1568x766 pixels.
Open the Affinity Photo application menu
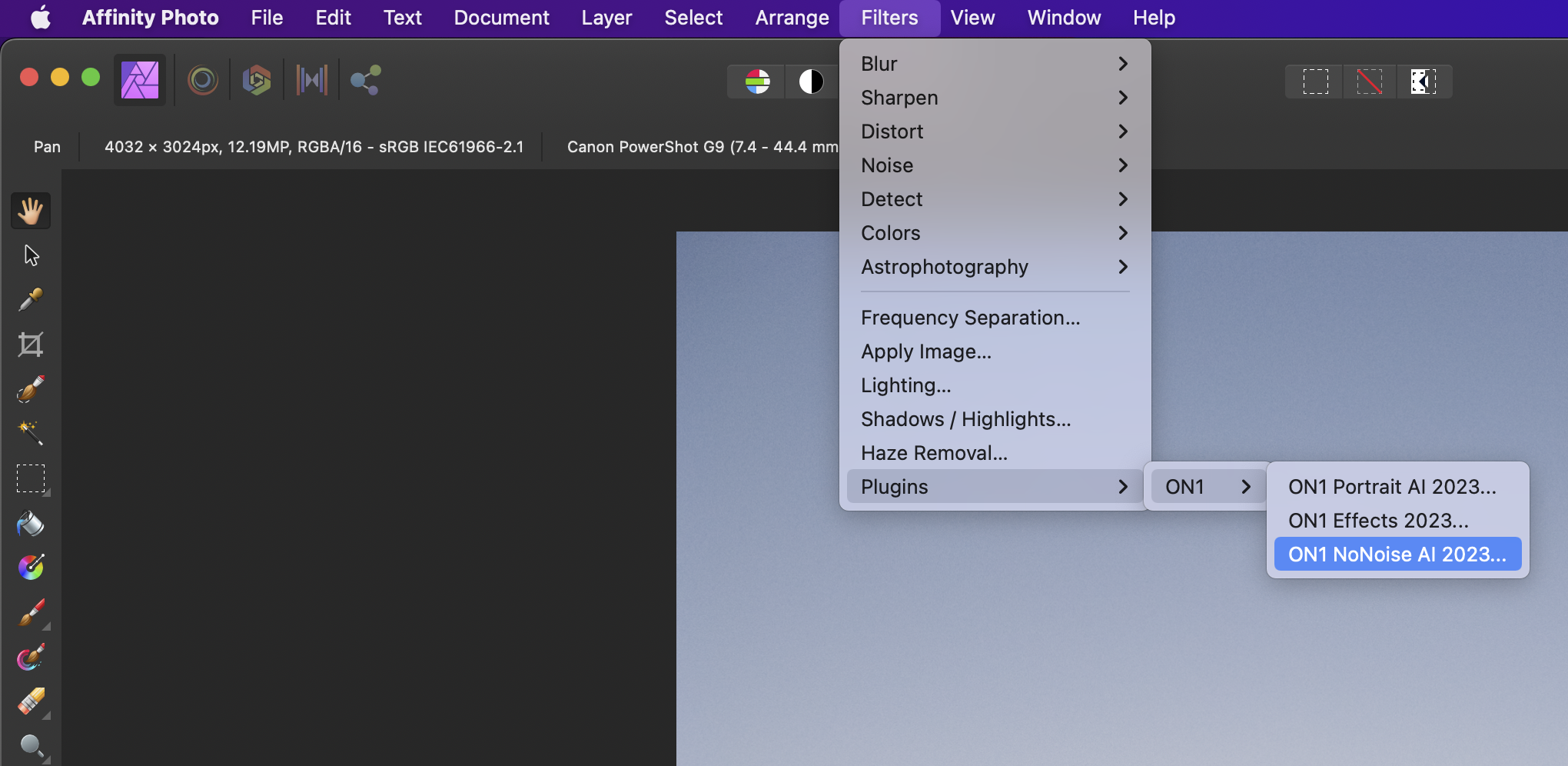tap(151, 18)
